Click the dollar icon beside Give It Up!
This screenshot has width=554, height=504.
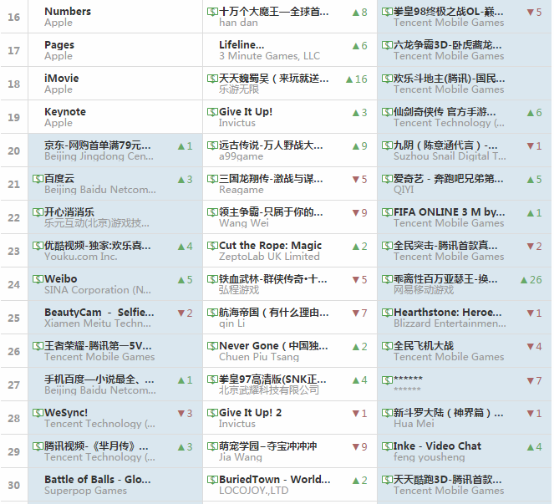(212, 112)
